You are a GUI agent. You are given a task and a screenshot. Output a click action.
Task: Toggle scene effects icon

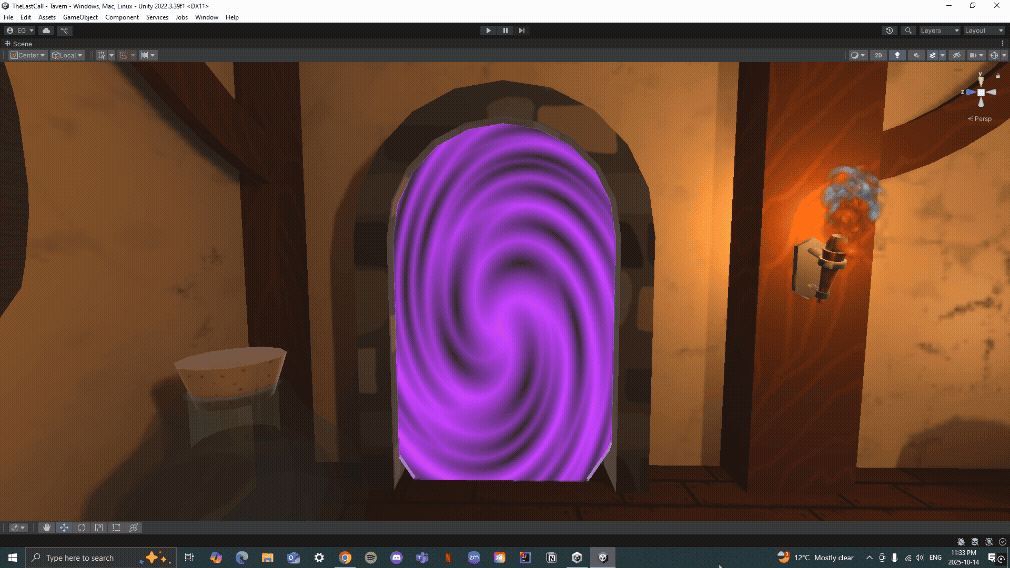(932, 55)
